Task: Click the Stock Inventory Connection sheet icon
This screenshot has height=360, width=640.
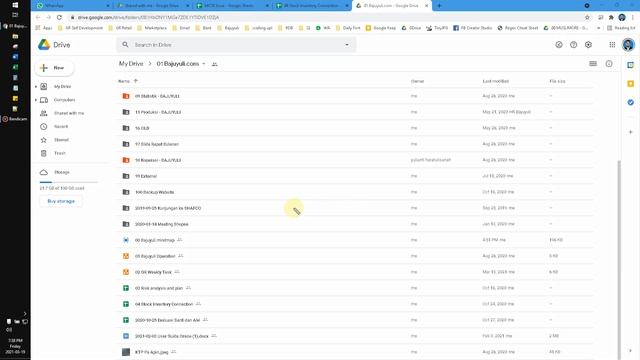Action: coord(126,304)
